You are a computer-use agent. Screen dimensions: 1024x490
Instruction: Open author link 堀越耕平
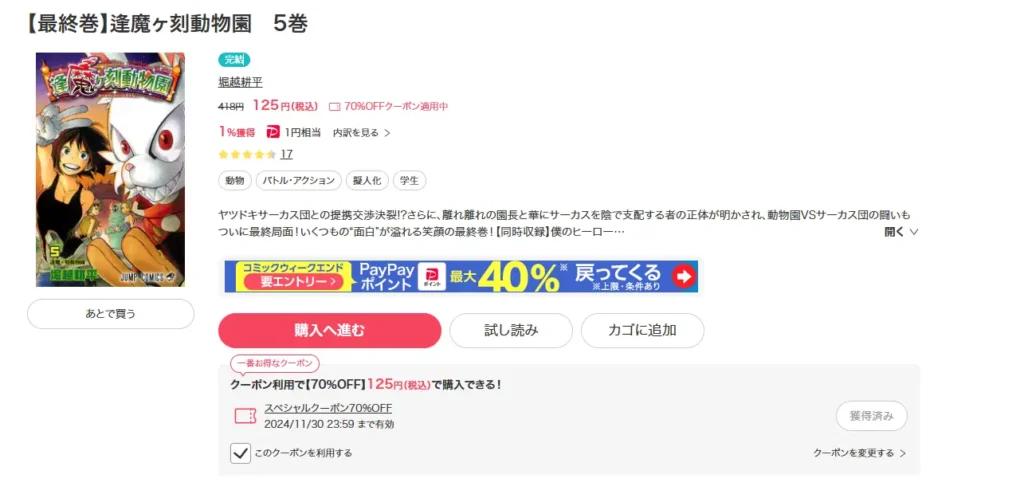pyautogui.click(x=240, y=83)
